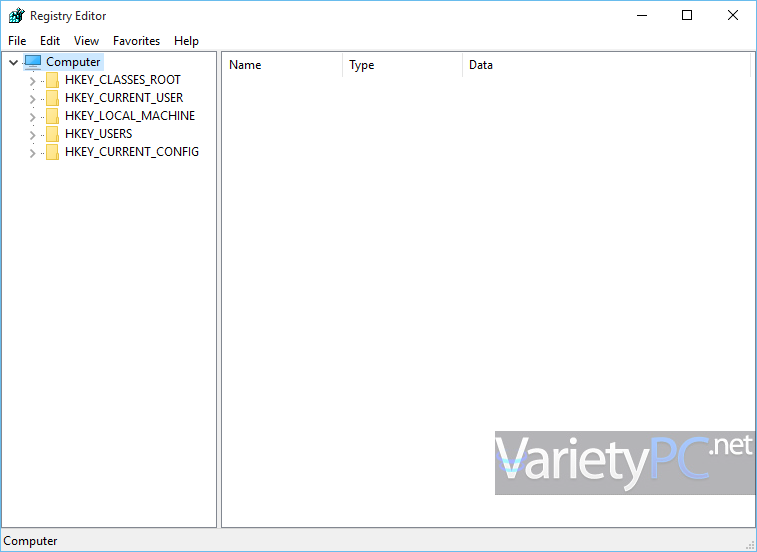Open the Favorites menu
Viewport: 757px width, 552px height.
click(x=137, y=41)
